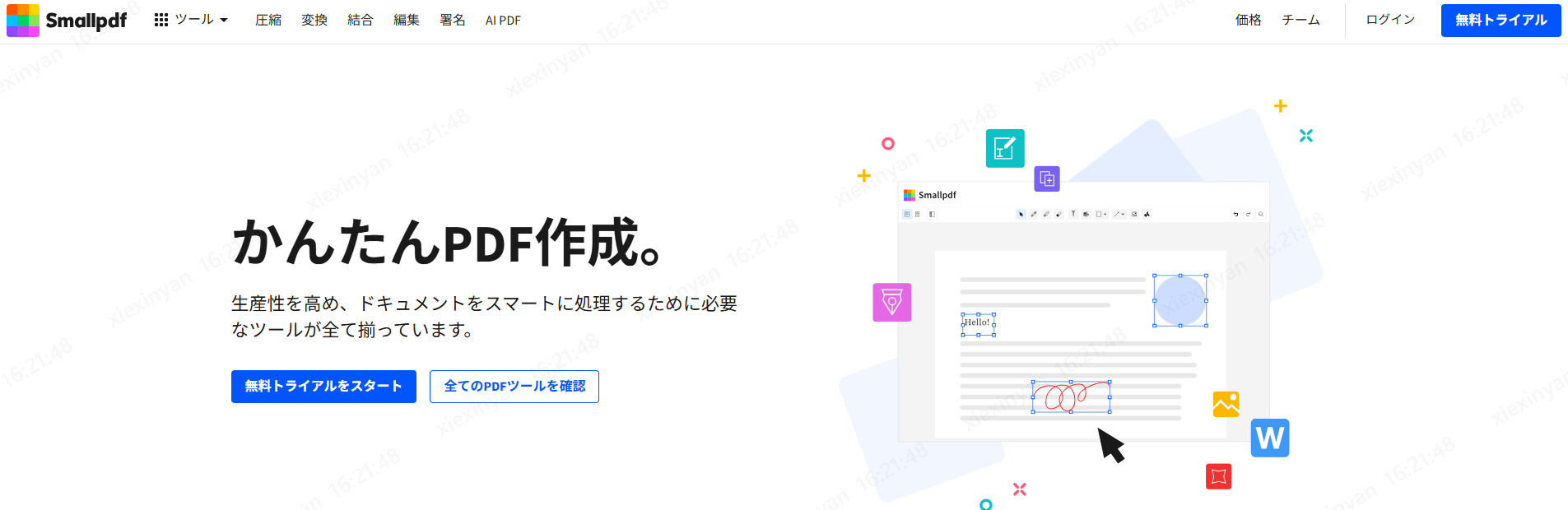Open the 圧縮 menu item

coord(268,20)
